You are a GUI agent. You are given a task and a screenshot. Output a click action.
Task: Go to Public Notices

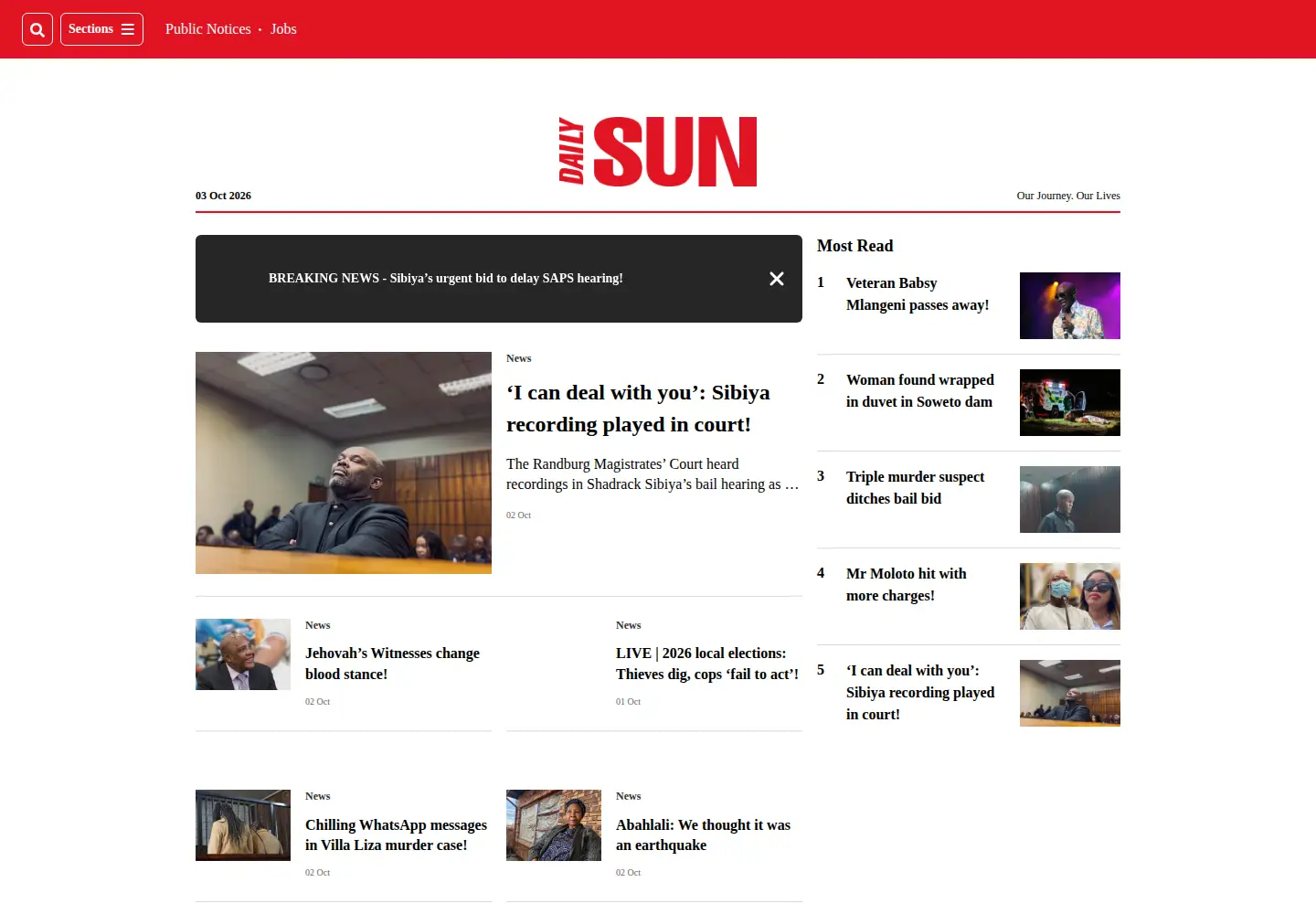(x=208, y=29)
